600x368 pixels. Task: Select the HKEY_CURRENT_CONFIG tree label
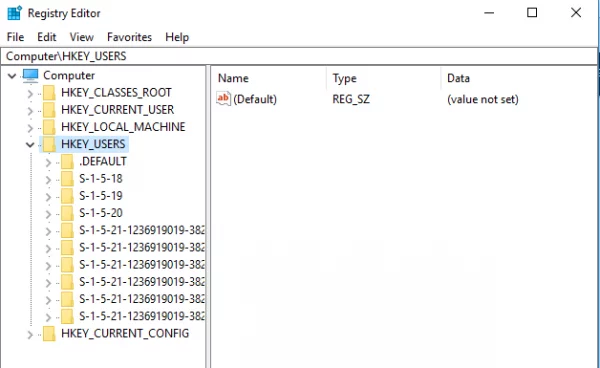click(x=125, y=334)
